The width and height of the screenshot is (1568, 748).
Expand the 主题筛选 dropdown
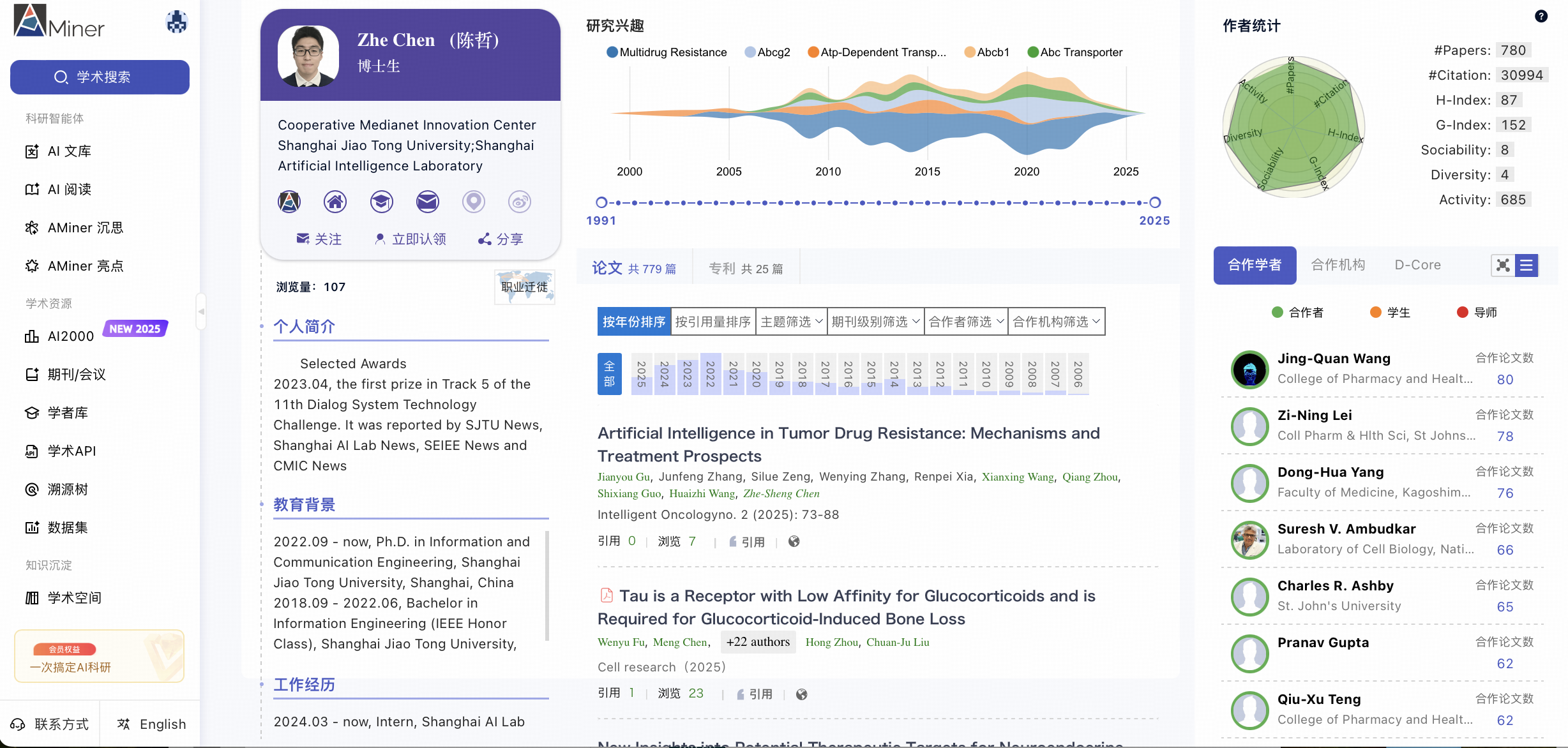pos(791,322)
